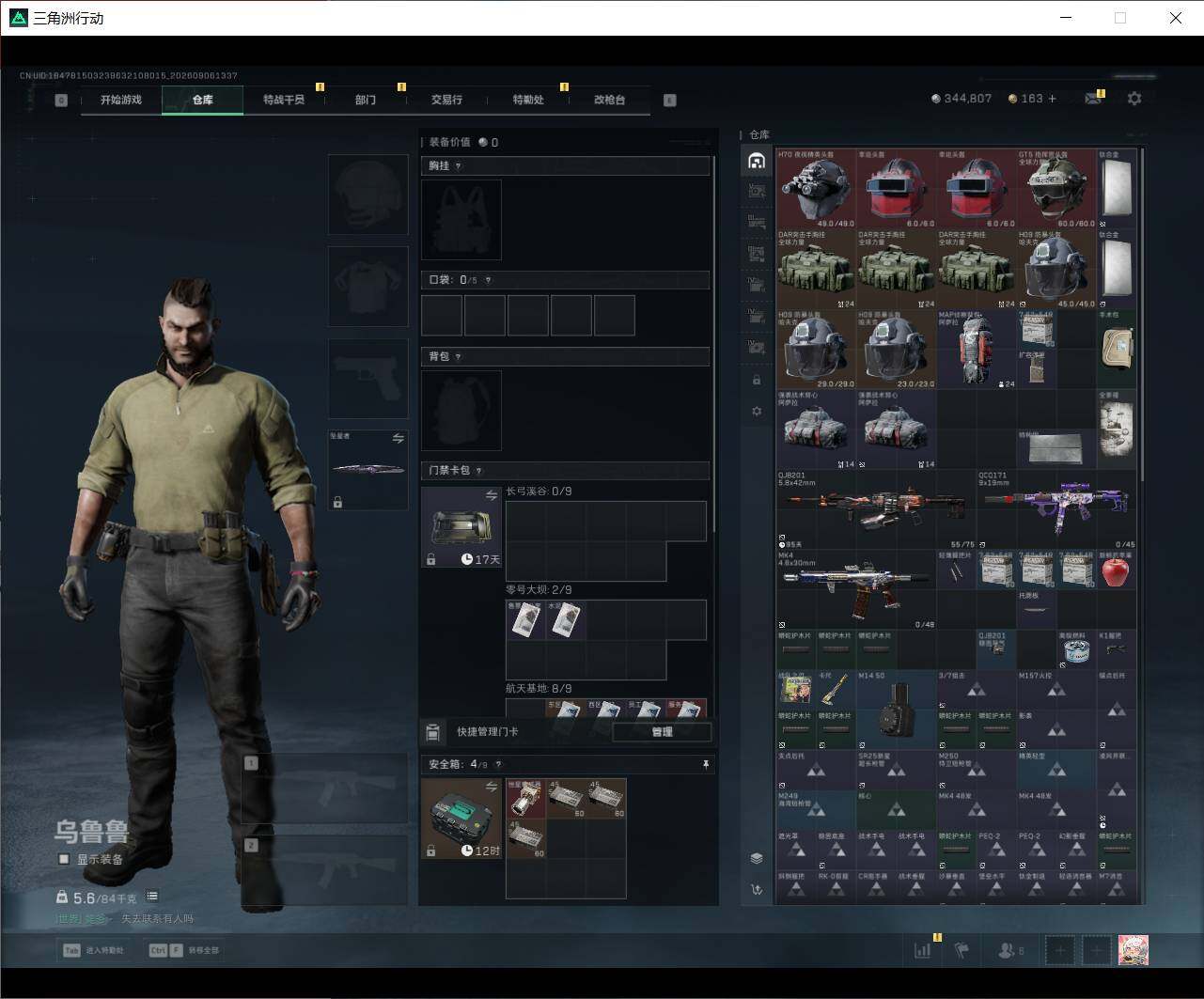Click the pin icon on the 安全箱 header
The image size is (1204, 999).
pyautogui.click(x=706, y=765)
